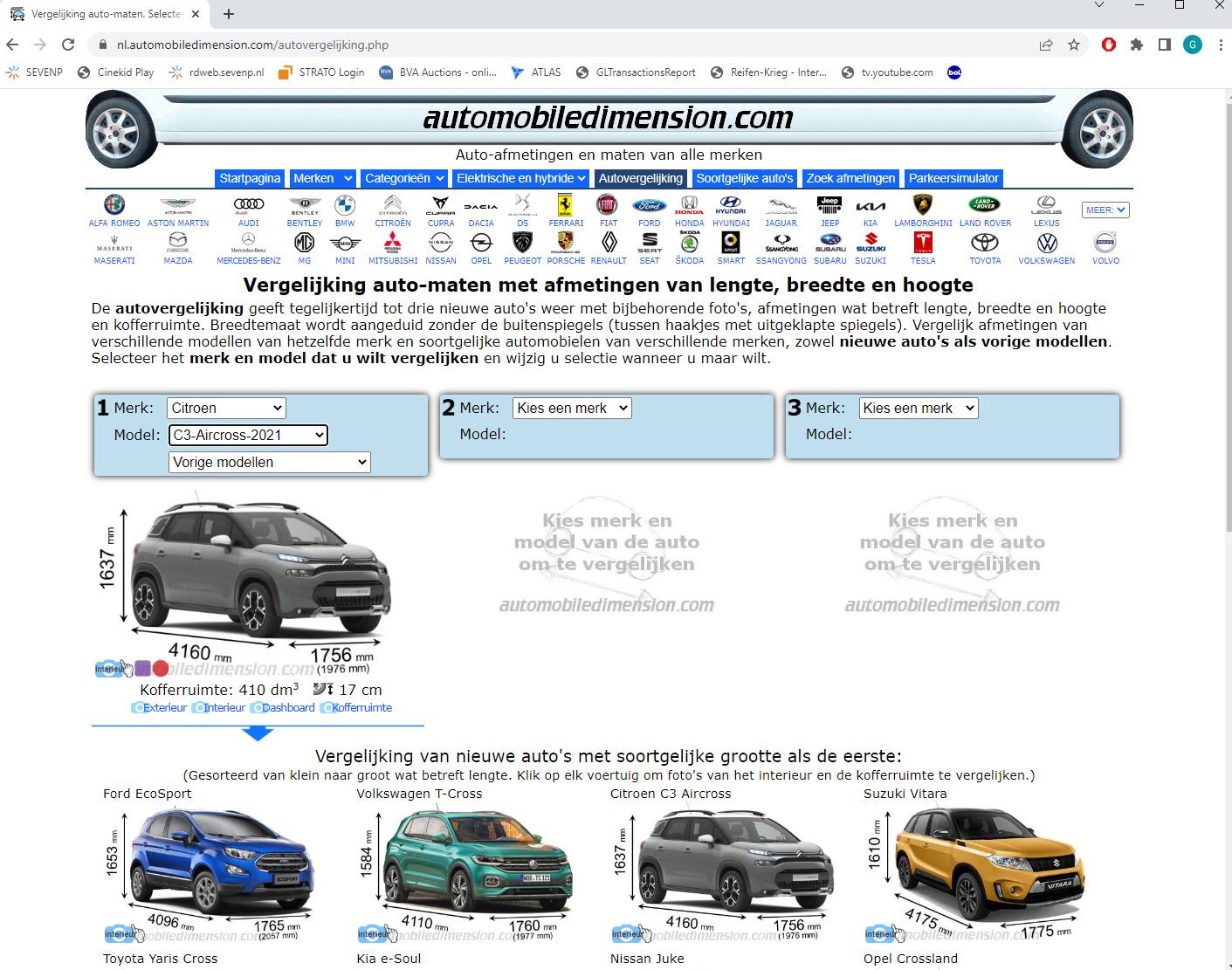Open the Vorige modellen dropdown

coord(270,462)
